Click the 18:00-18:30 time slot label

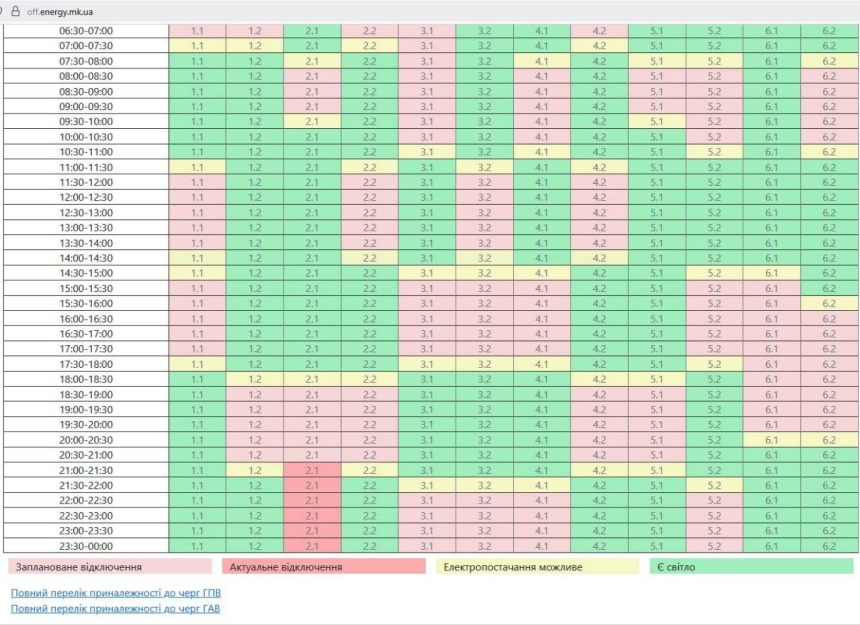(86, 379)
